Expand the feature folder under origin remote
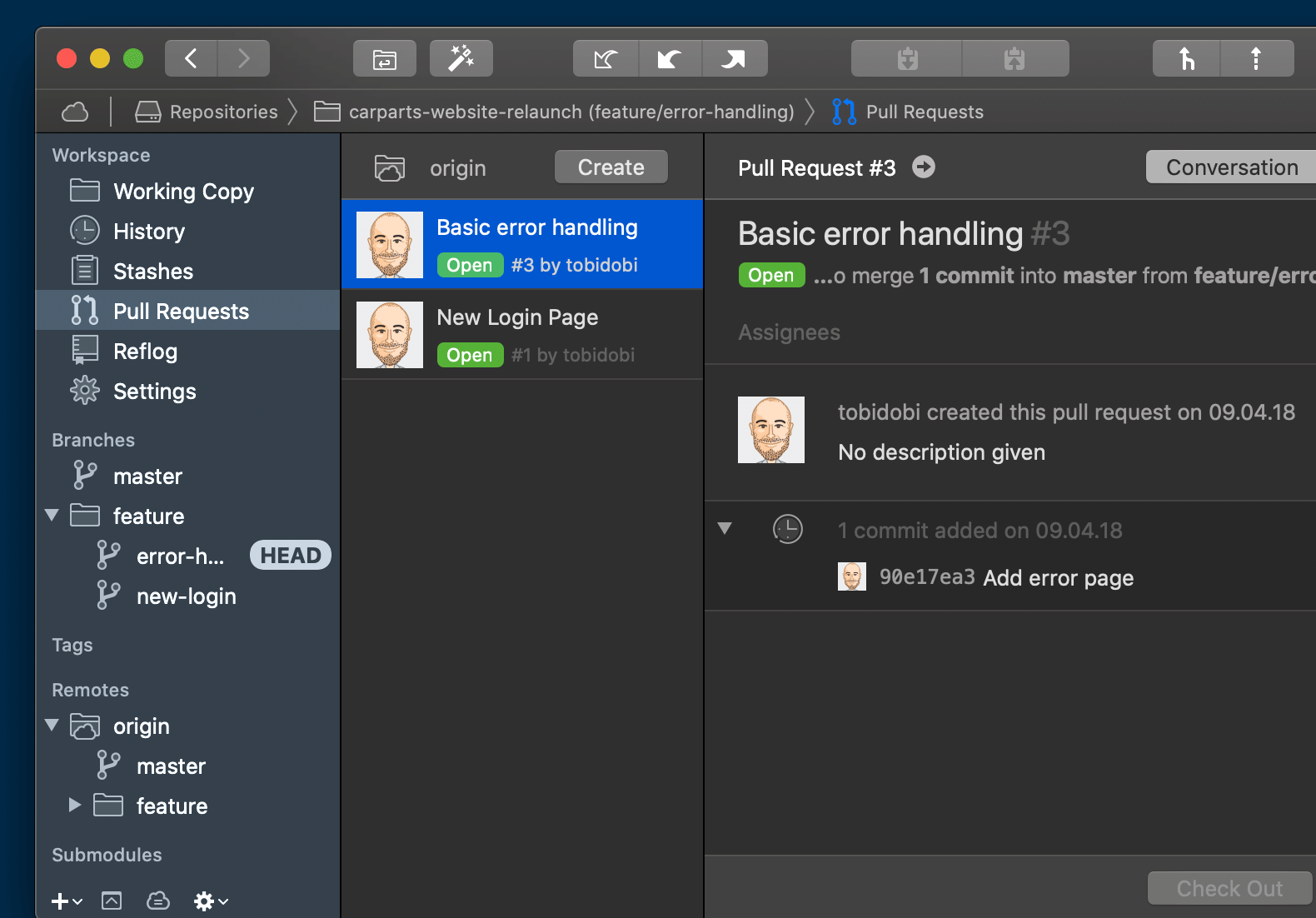The height and width of the screenshot is (918, 1316). (x=74, y=806)
